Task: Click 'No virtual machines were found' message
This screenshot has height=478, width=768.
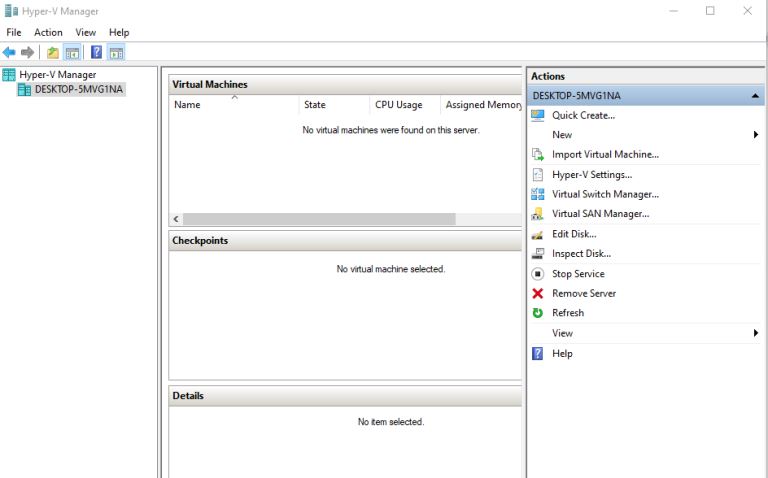Action: pos(390,130)
